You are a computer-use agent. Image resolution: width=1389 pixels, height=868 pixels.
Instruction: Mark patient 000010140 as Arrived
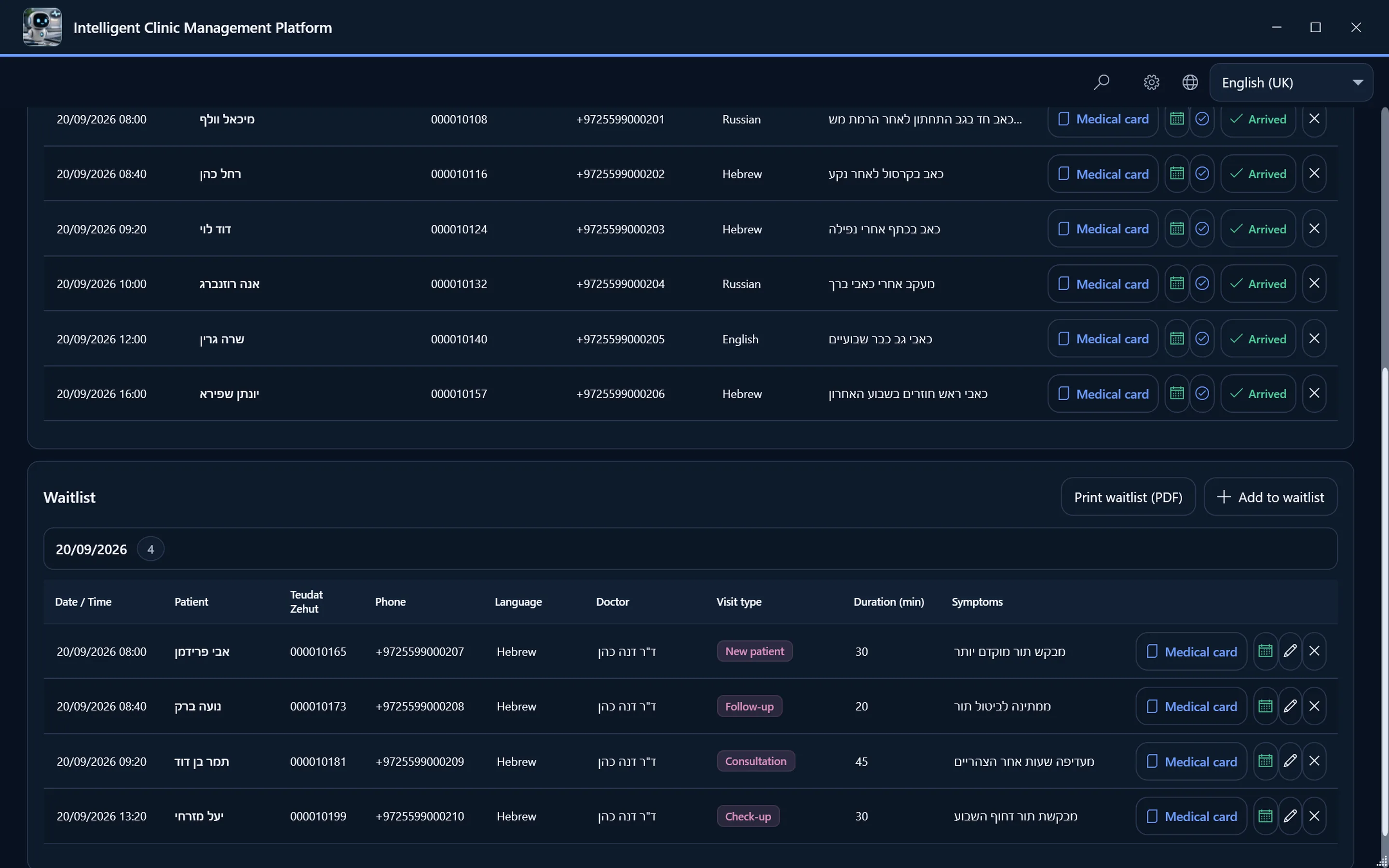(1258, 339)
